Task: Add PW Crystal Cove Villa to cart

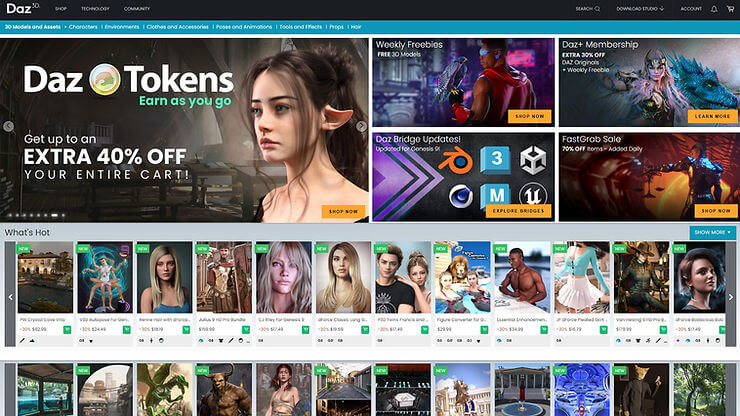Action: (67, 330)
